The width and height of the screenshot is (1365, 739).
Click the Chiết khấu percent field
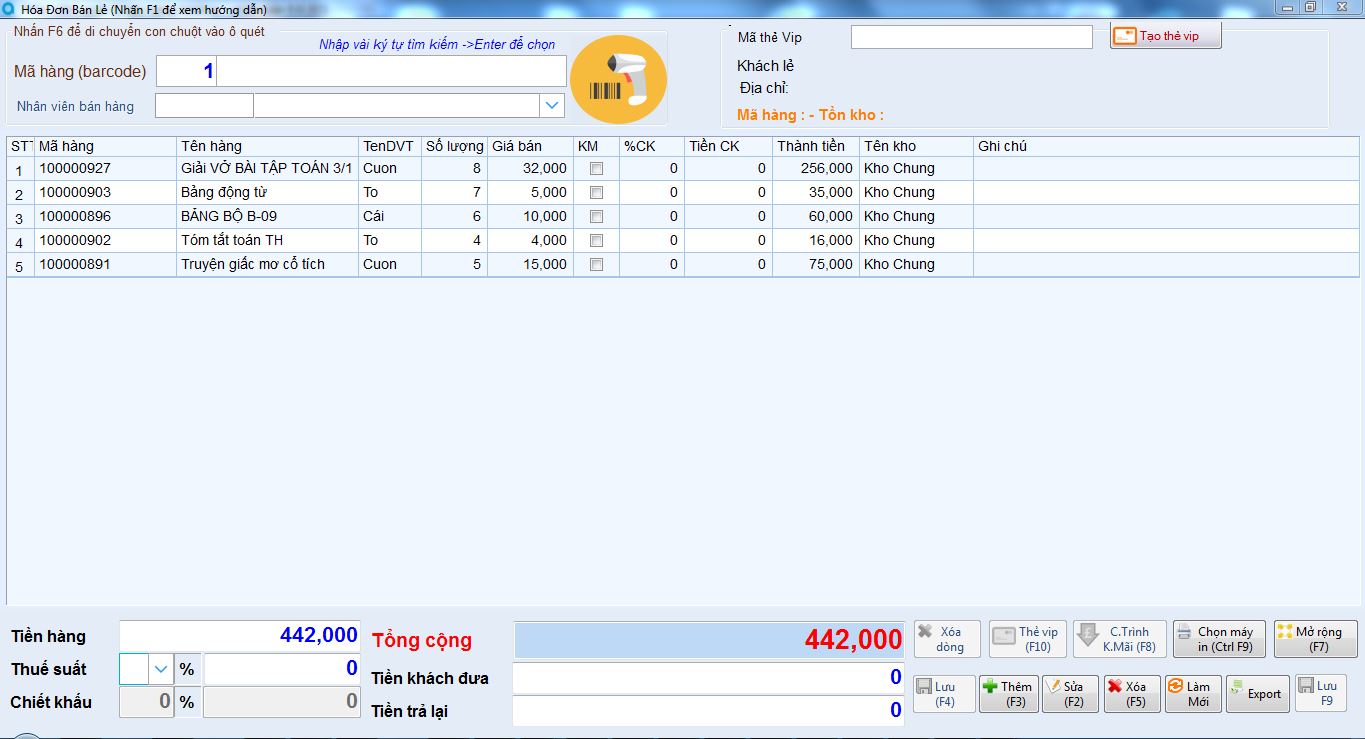147,702
